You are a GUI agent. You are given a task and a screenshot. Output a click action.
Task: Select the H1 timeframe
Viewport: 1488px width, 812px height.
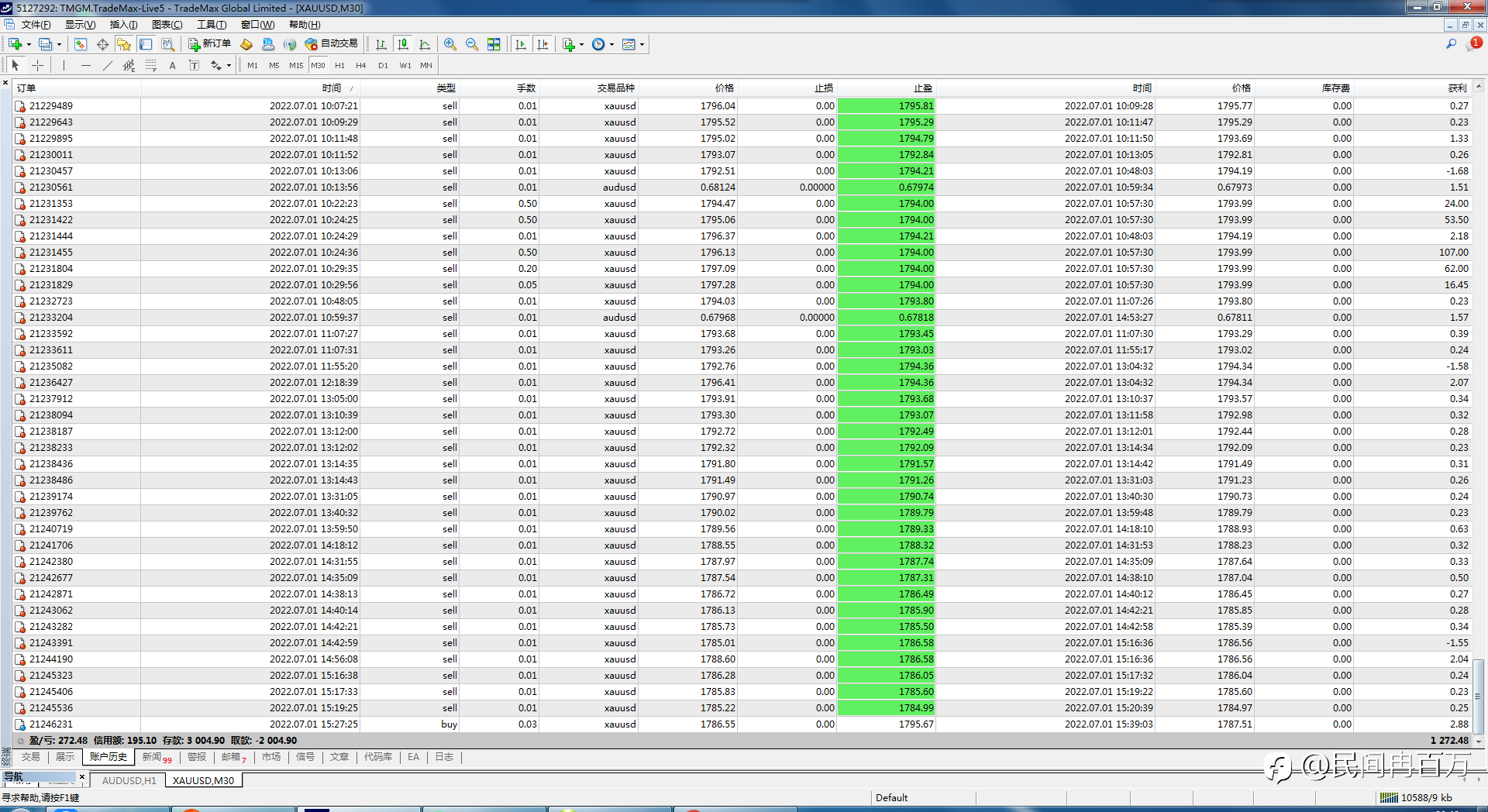(x=339, y=65)
